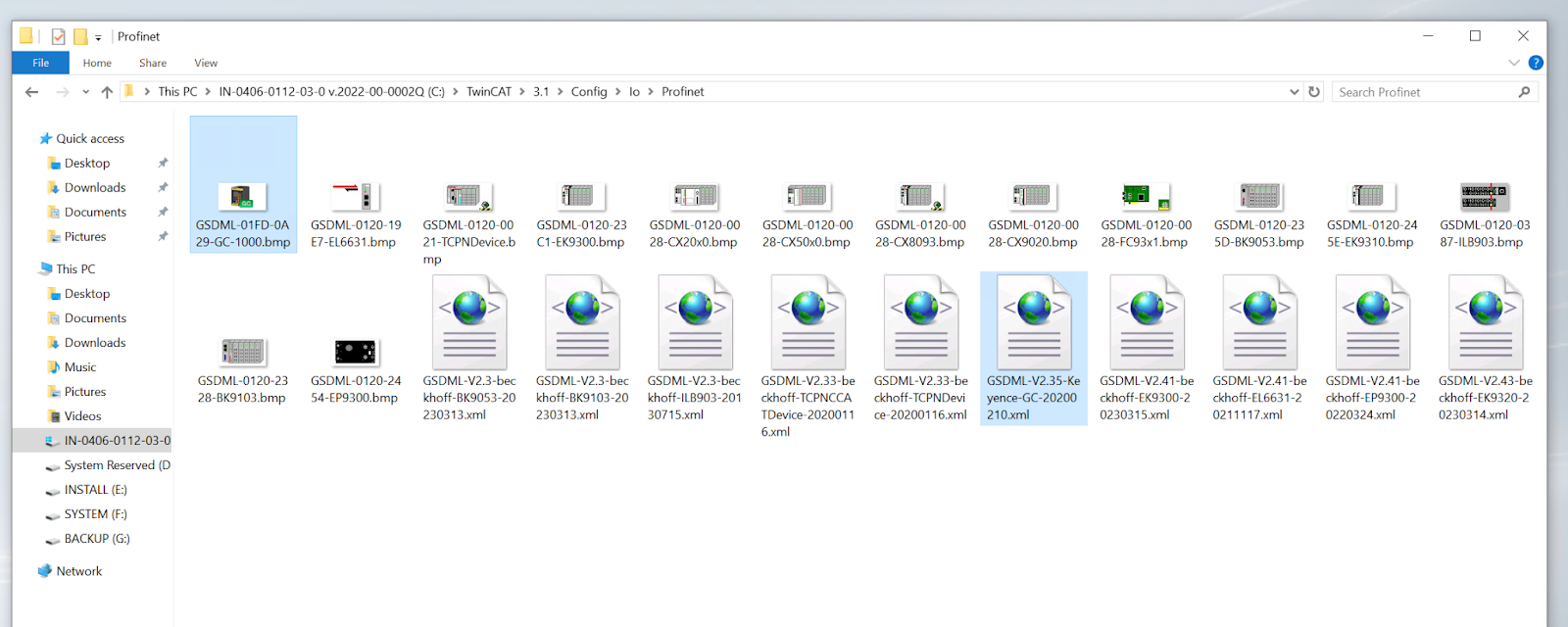Select GSDML-0120-23C1-EK9300.bmp file icon

[x=582, y=197]
